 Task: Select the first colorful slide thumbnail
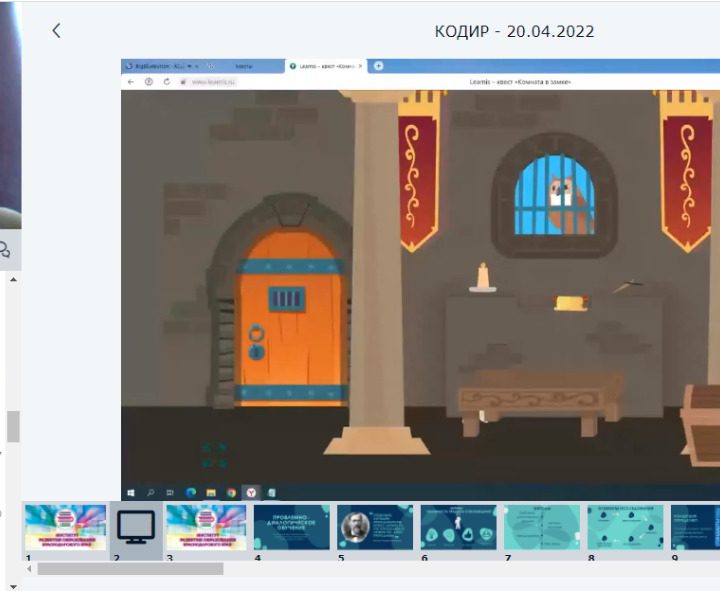[65, 527]
